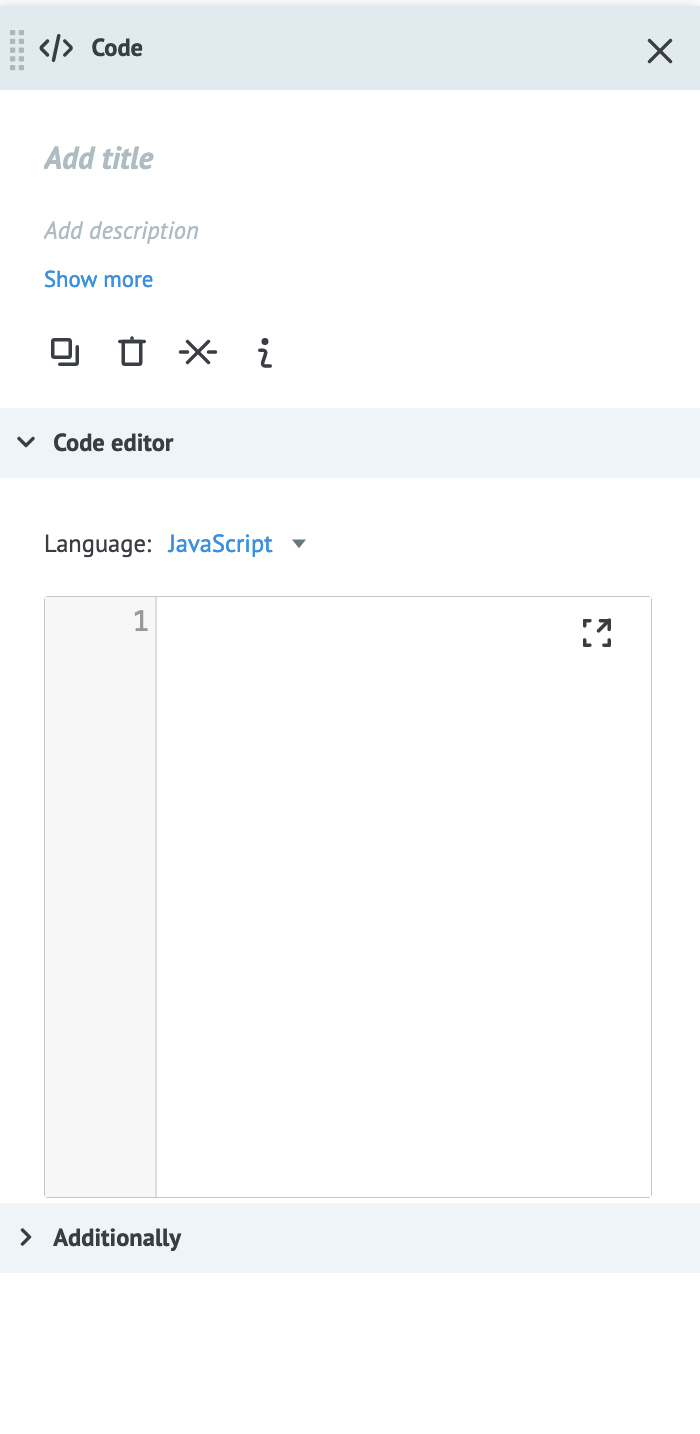Delete the Code node using the trash icon
700x1434 pixels.
(x=131, y=352)
